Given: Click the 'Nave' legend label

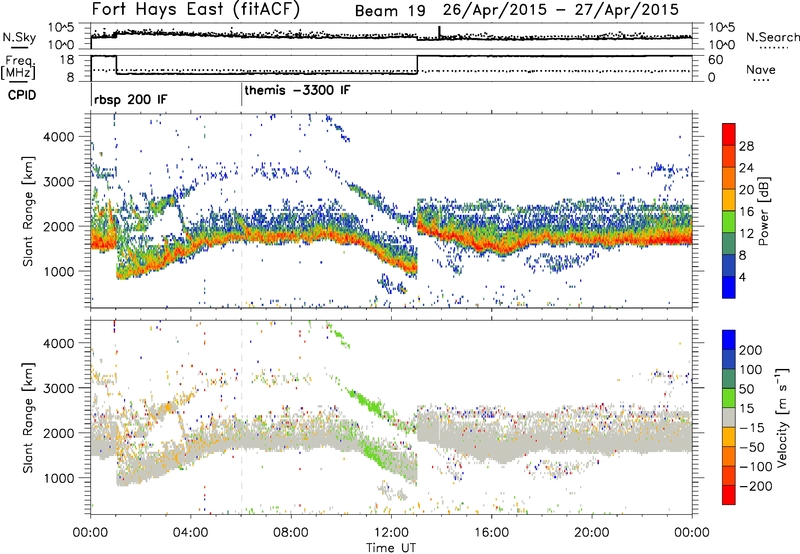Looking at the screenshot, I should [x=760, y=69].
